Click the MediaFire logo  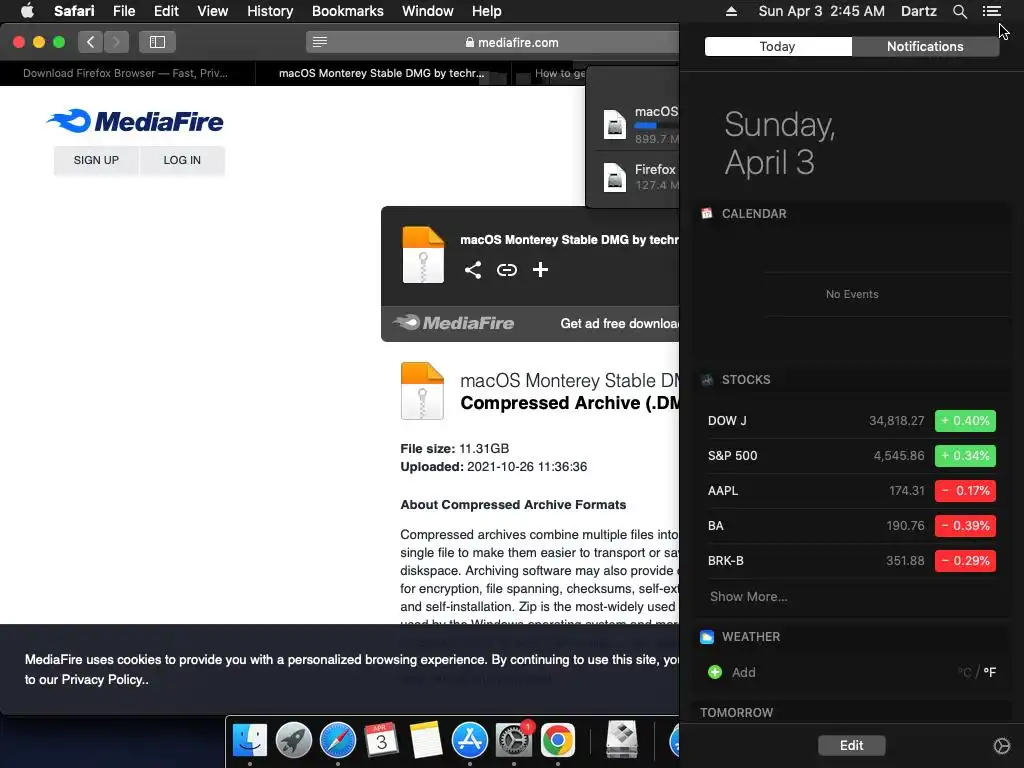tap(135, 121)
